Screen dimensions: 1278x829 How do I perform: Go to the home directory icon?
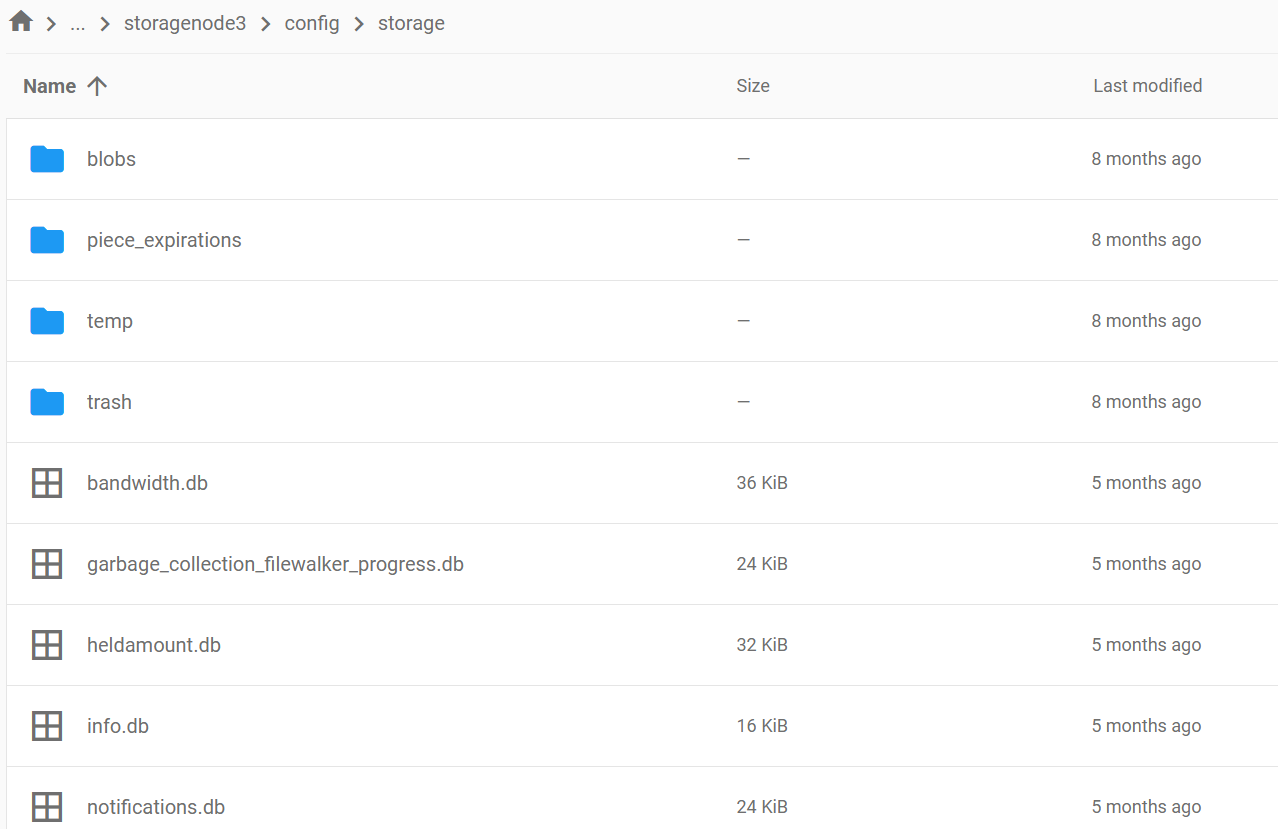(21, 22)
